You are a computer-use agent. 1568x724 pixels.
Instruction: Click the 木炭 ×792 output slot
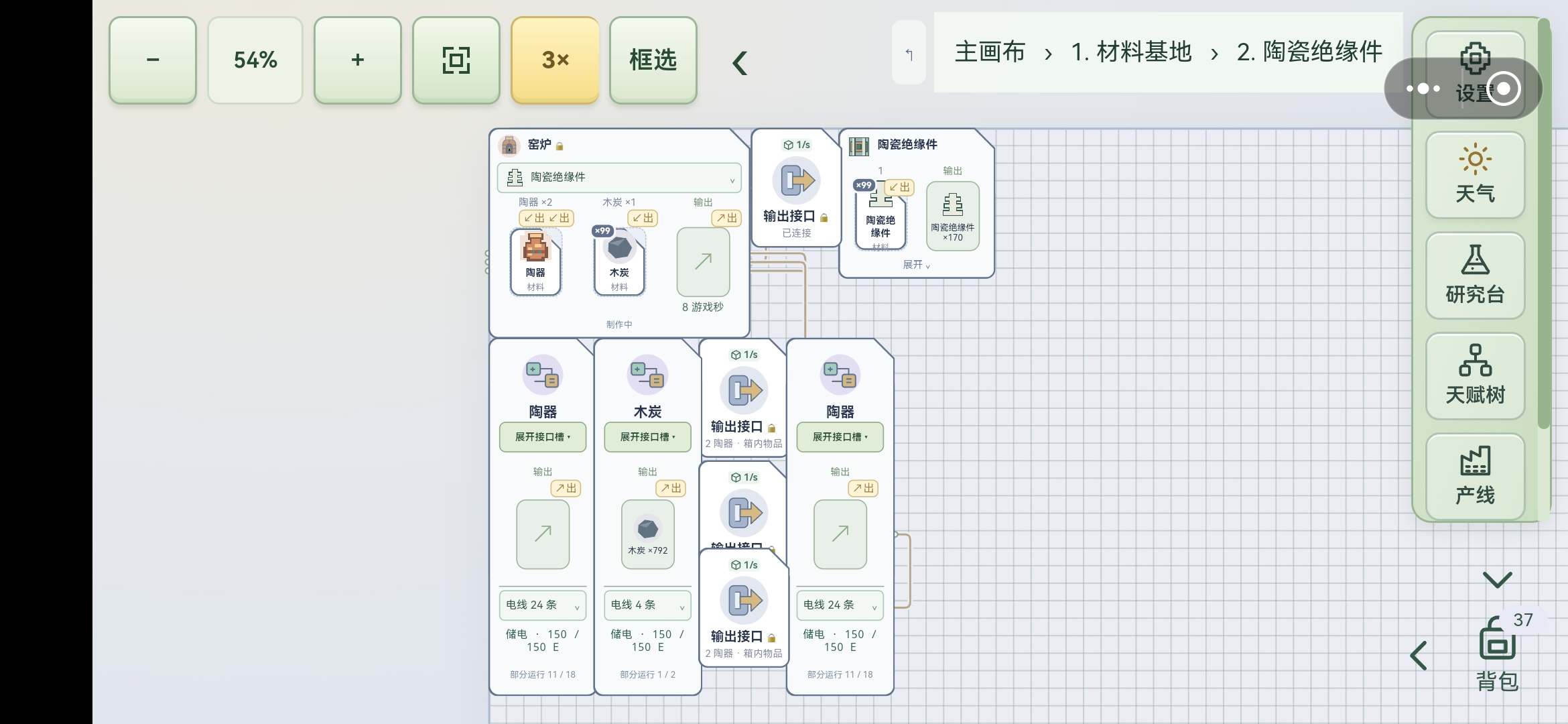pyautogui.click(x=647, y=534)
